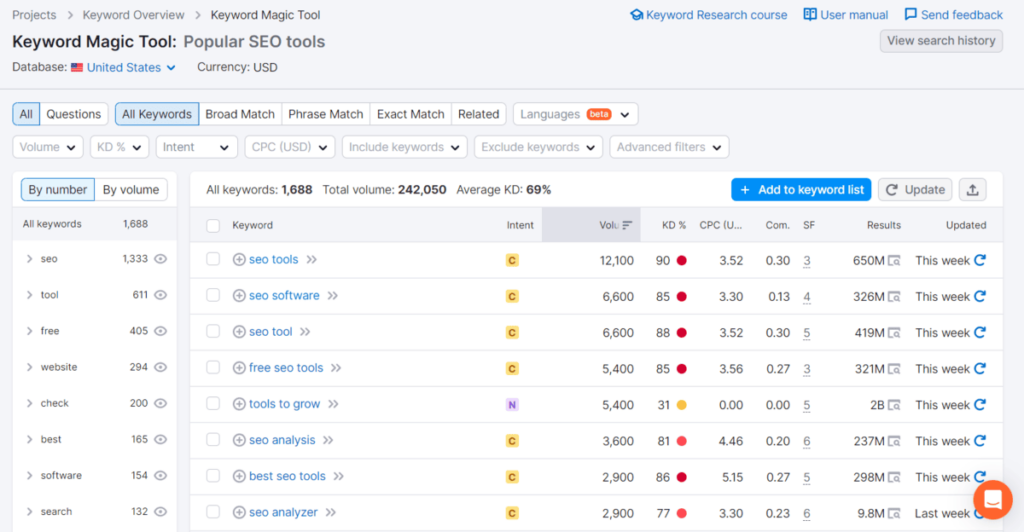Screen dimensions: 1024x532
Task: Click the 'C' intent badge for seo tools
Action: [x=512, y=260]
